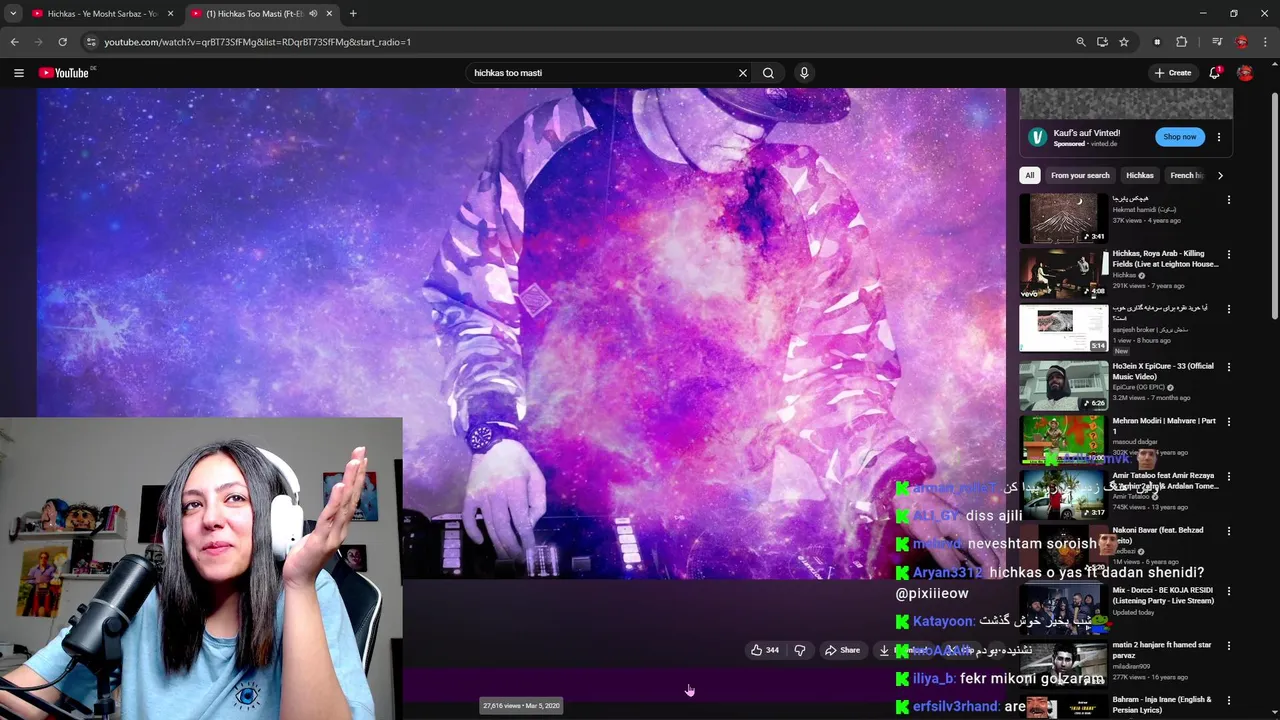Show more filter chips with arrow

coord(1220,175)
